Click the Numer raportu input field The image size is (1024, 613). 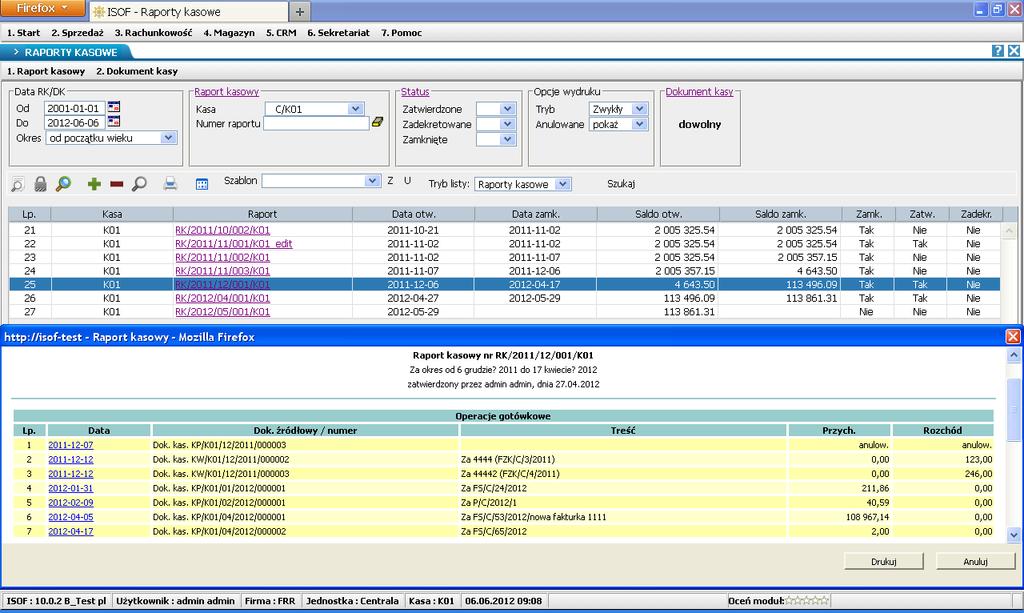point(316,123)
